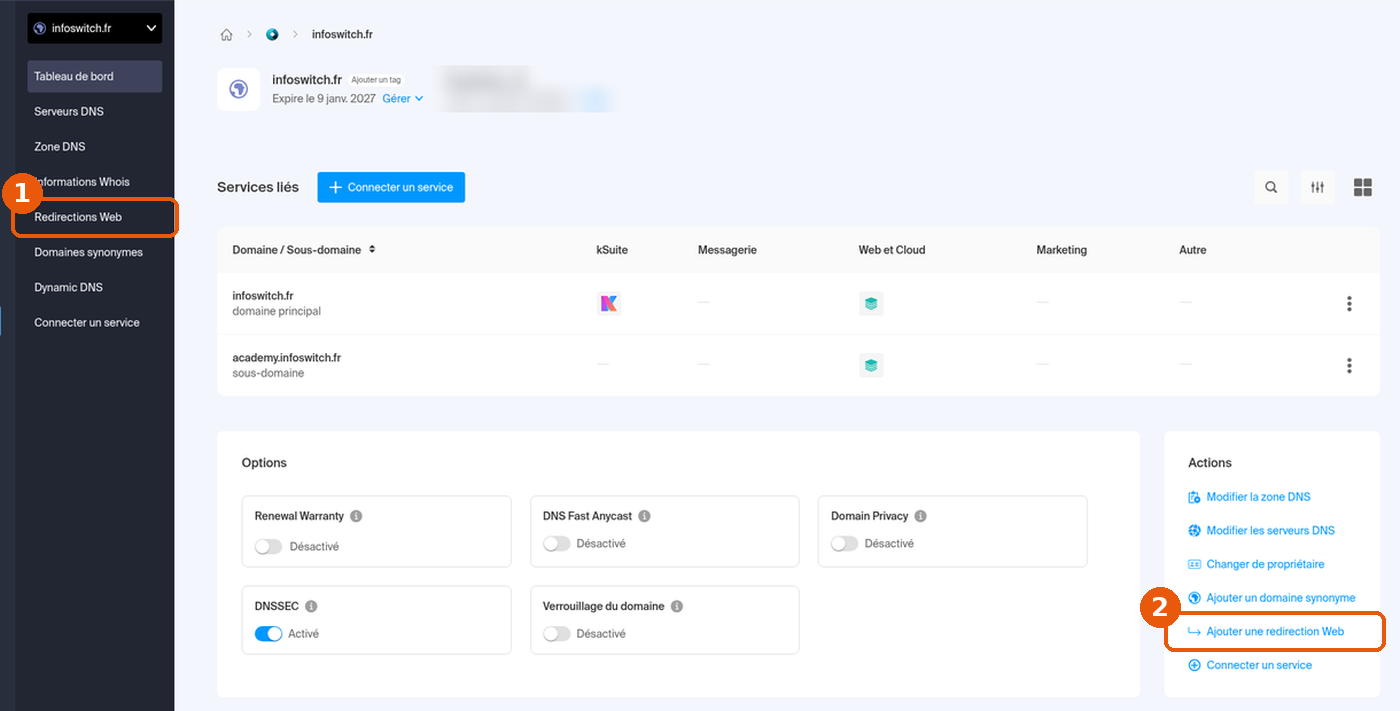Image resolution: width=1400 pixels, height=711 pixels.
Task: Show info about Renewal Warranty
Action: pyautogui.click(x=356, y=517)
